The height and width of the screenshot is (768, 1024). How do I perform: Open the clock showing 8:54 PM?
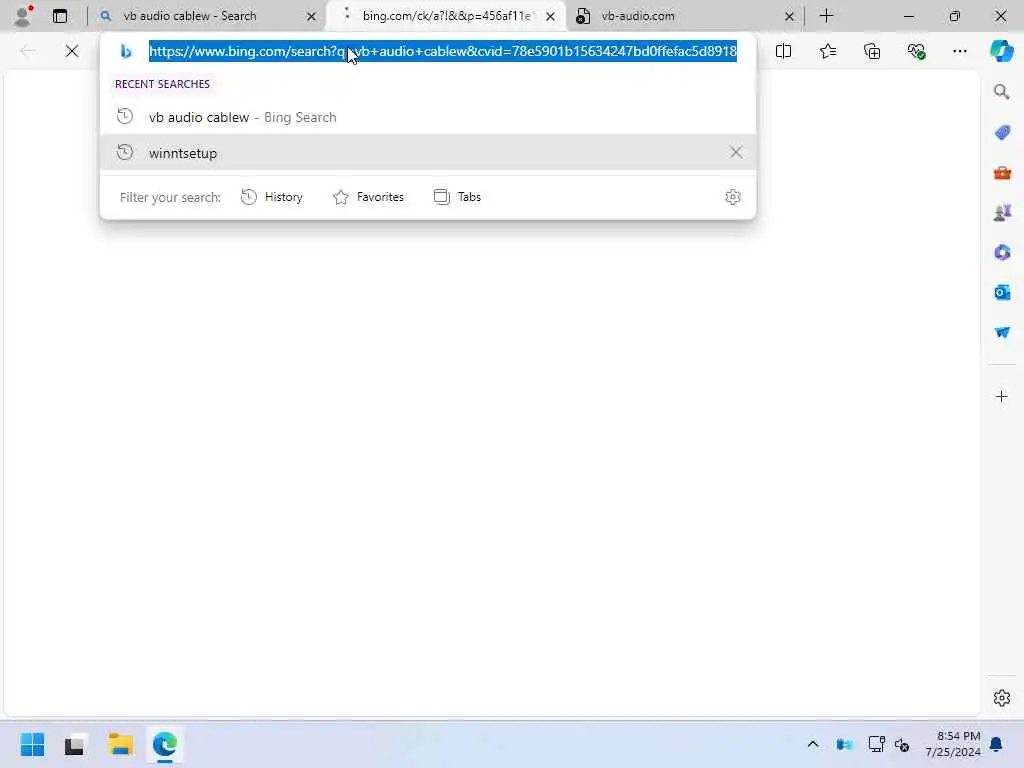(953, 744)
